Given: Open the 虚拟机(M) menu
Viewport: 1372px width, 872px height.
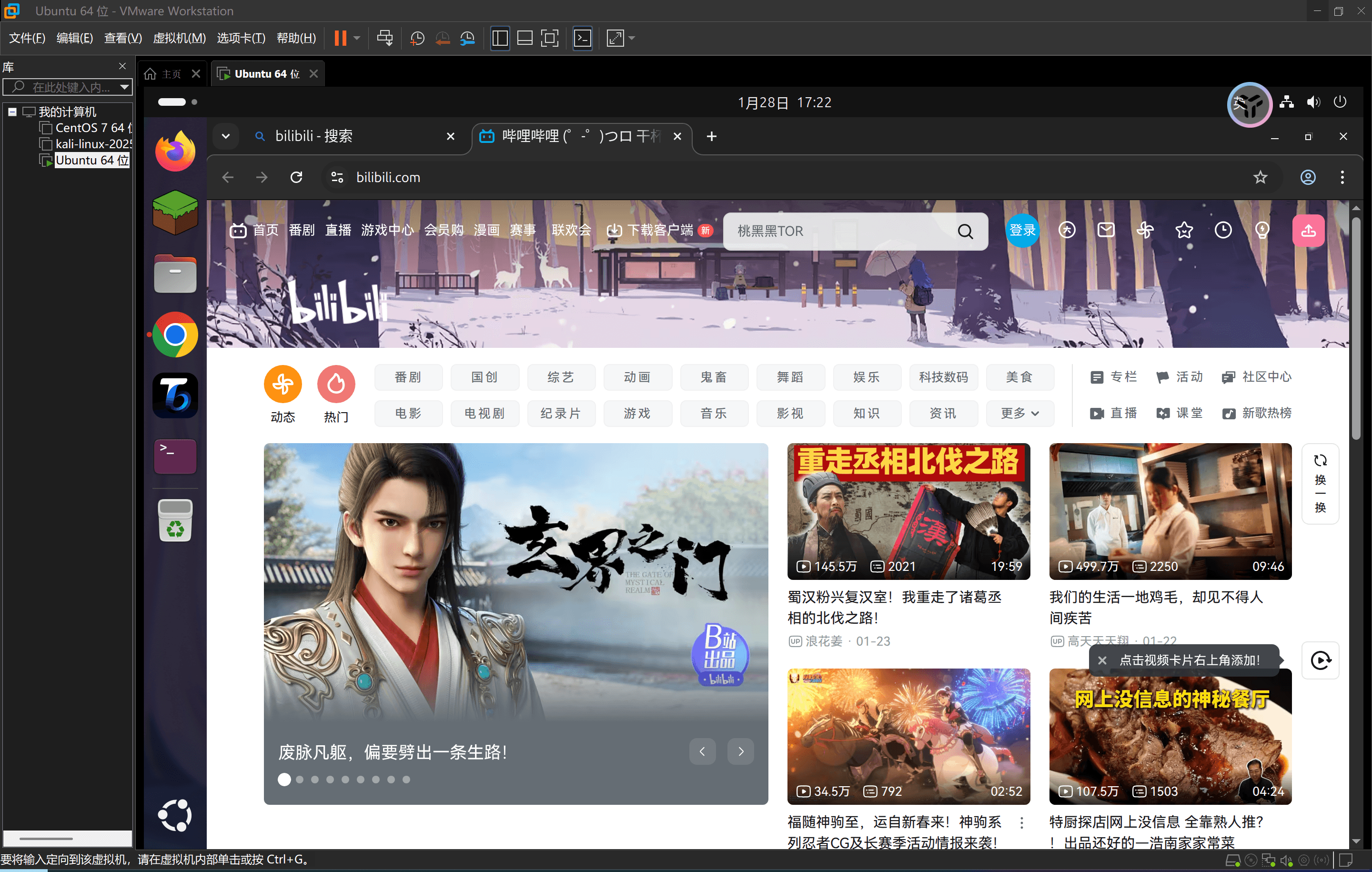Looking at the screenshot, I should tap(179, 38).
